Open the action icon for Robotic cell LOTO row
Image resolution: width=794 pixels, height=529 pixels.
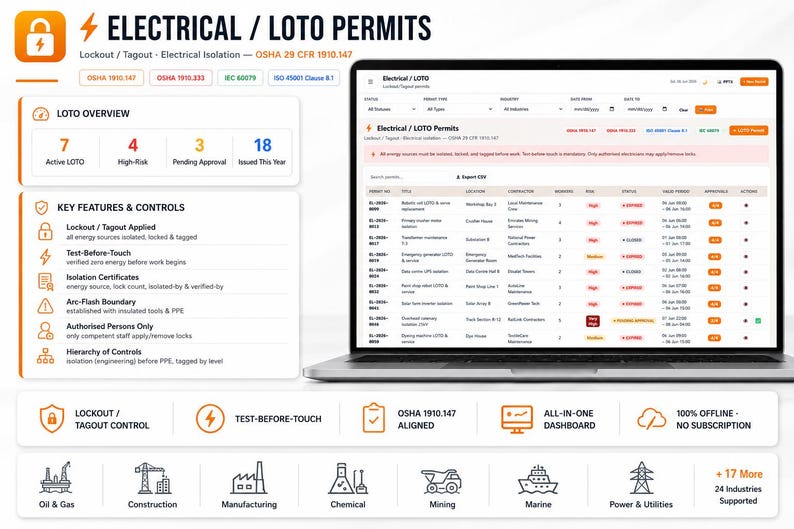click(x=746, y=206)
